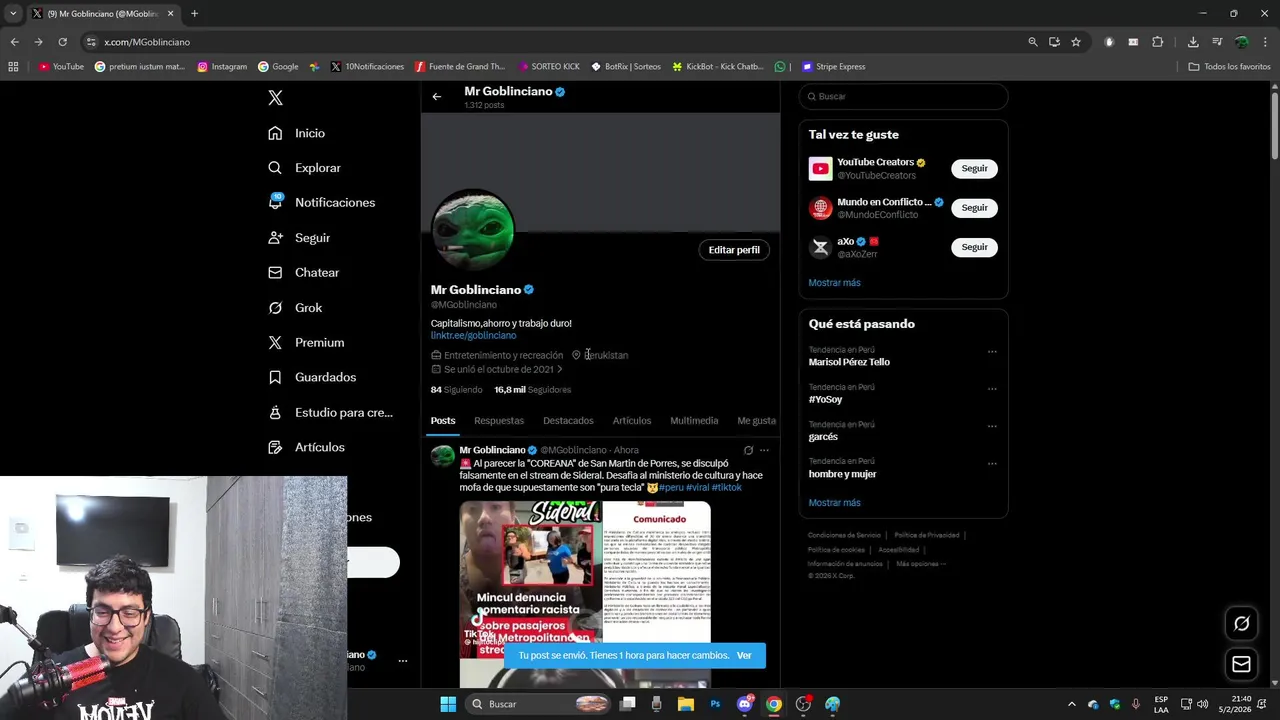Click Mostrar más under Qué está pasando

coord(834,503)
